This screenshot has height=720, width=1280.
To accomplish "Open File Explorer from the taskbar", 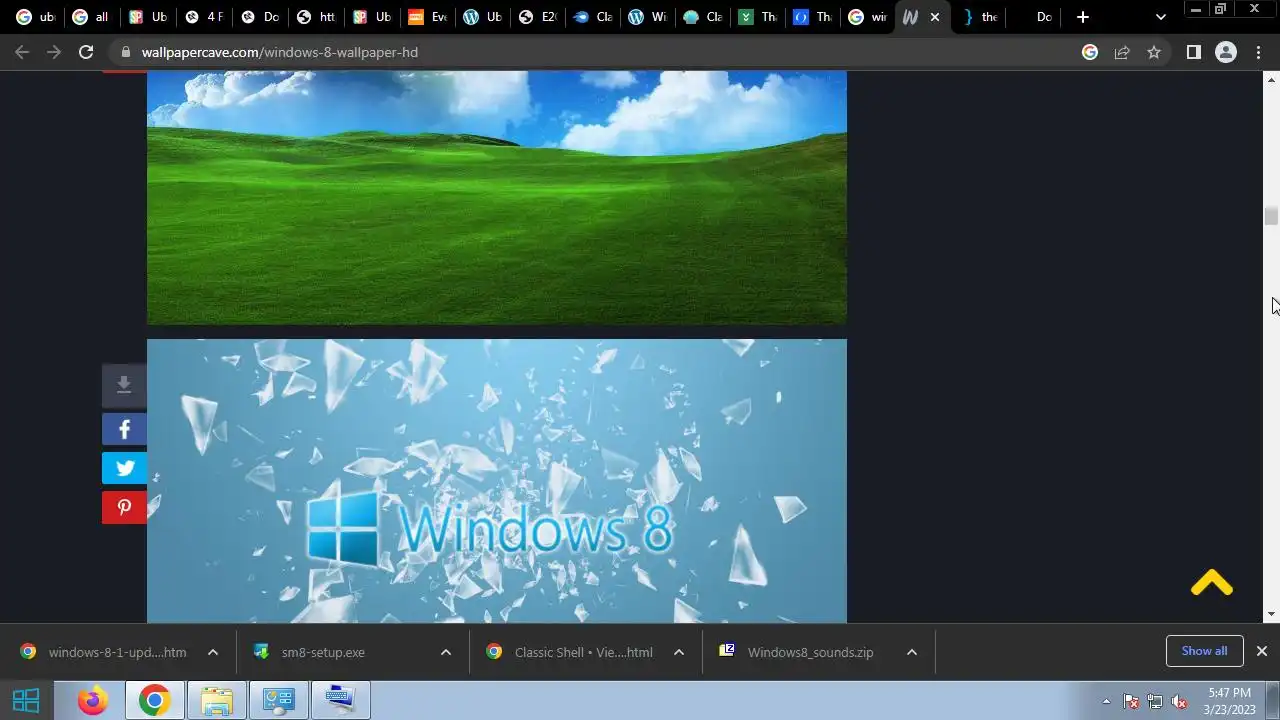I will pos(216,700).
